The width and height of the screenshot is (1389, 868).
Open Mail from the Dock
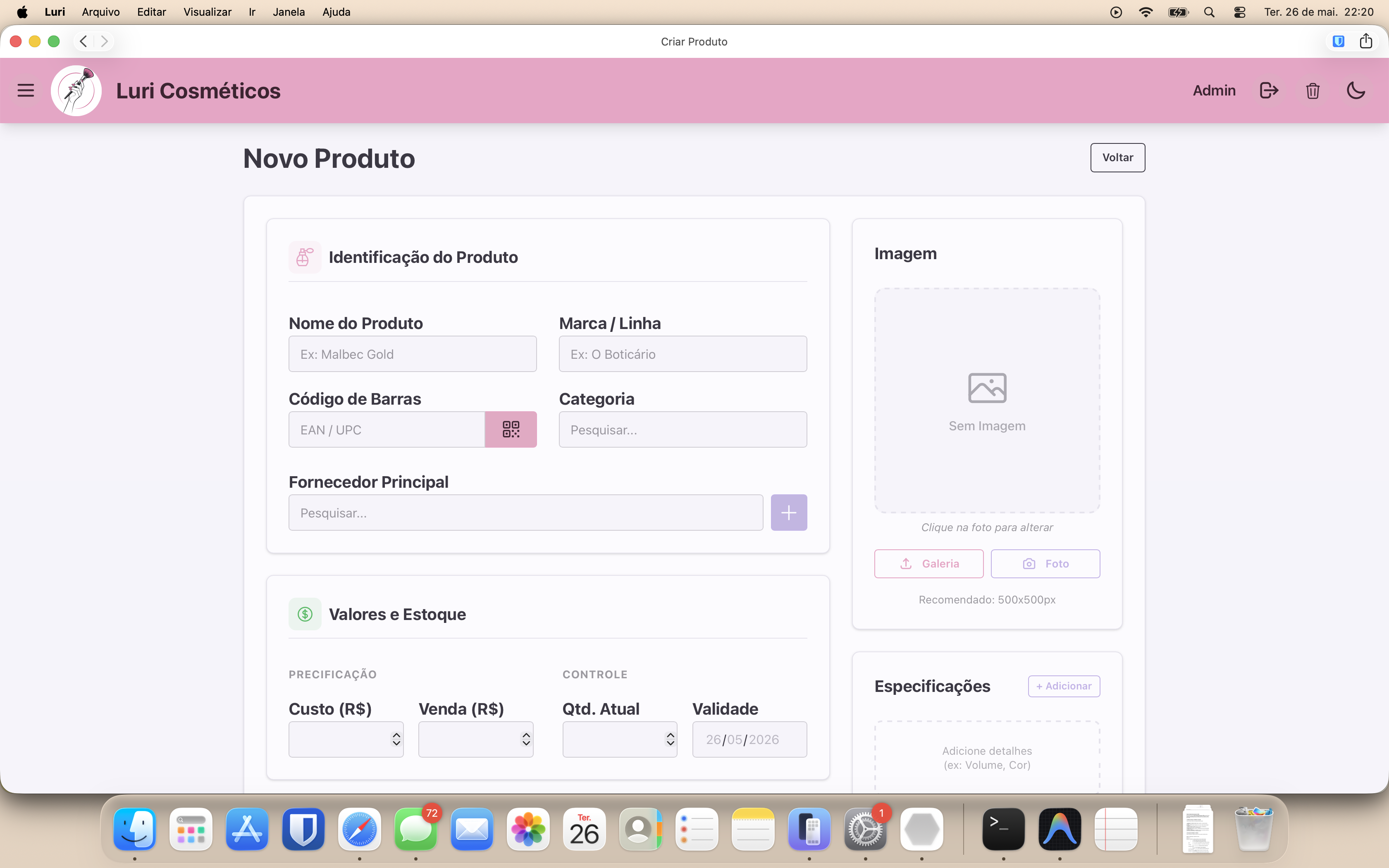point(473,829)
